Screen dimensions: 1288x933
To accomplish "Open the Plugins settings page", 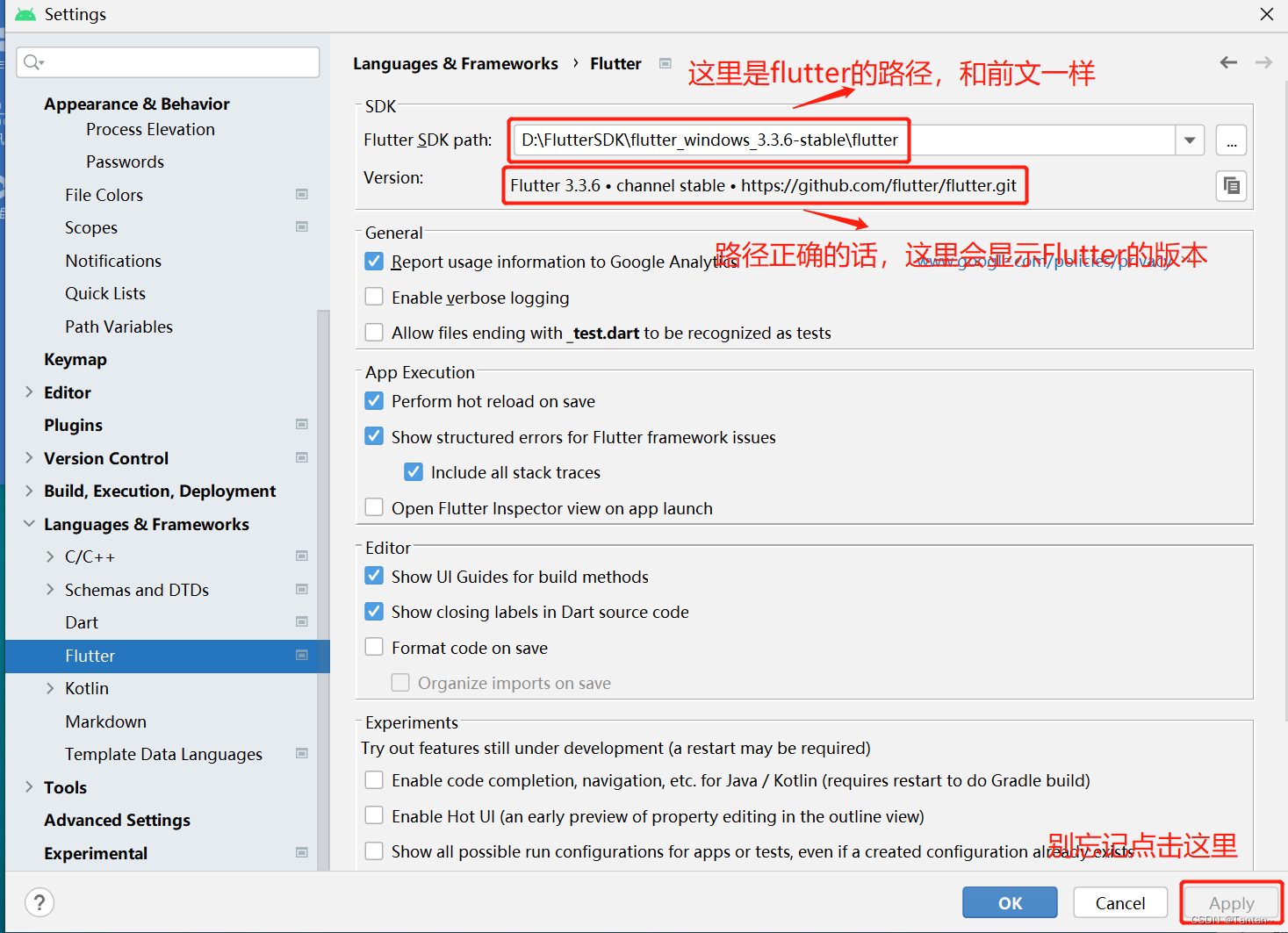I will pos(74,425).
